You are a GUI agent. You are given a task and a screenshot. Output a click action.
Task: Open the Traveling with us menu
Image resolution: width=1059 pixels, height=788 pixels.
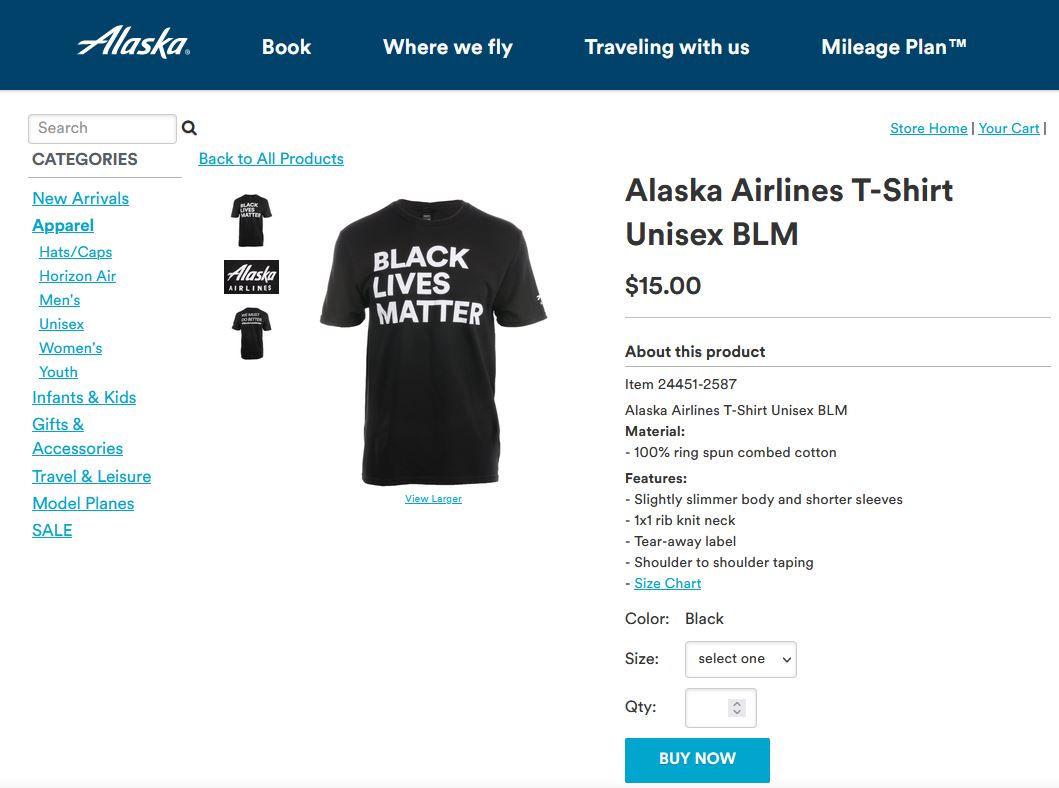point(666,47)
